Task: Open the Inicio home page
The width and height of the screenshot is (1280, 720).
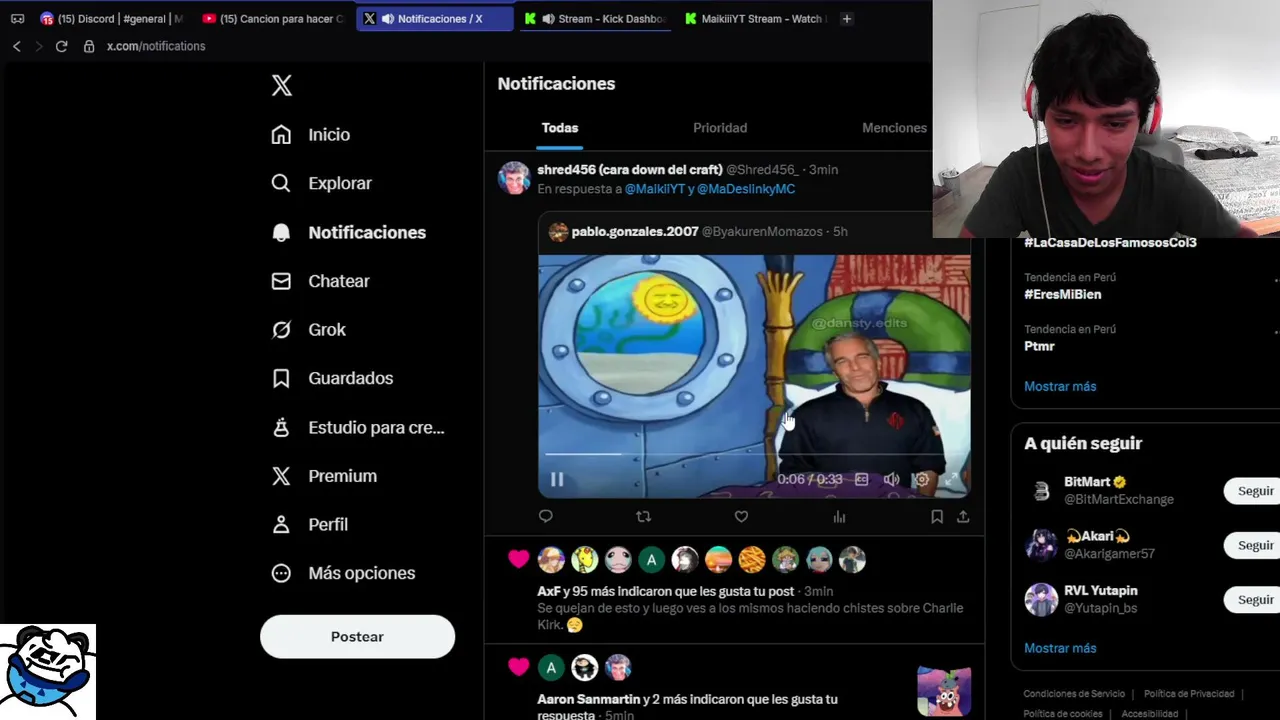Action: [312, 135]
